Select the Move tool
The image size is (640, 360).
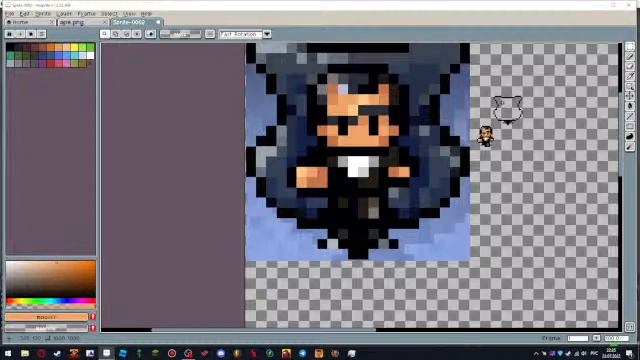click(630, 96)
